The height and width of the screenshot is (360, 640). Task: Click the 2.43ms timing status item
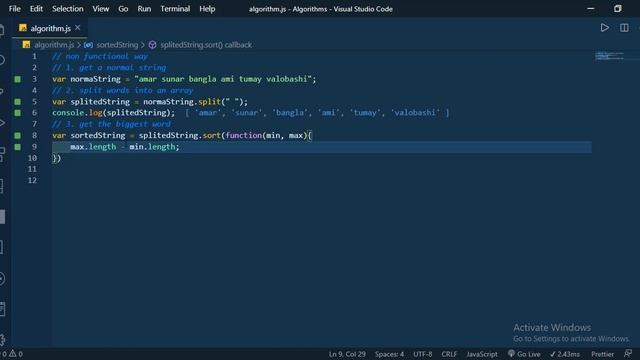coord(564,354)
